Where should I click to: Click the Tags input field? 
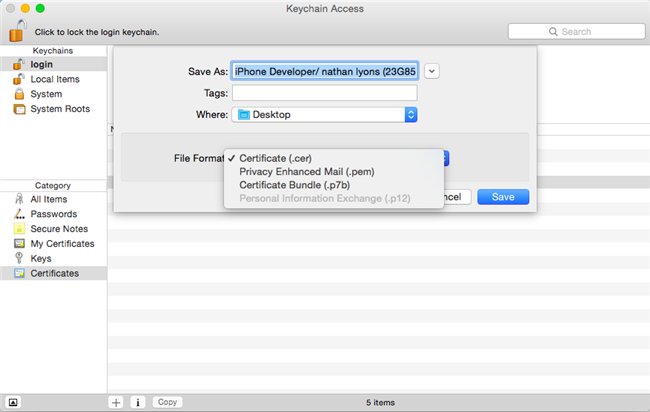tap(325, 93)
